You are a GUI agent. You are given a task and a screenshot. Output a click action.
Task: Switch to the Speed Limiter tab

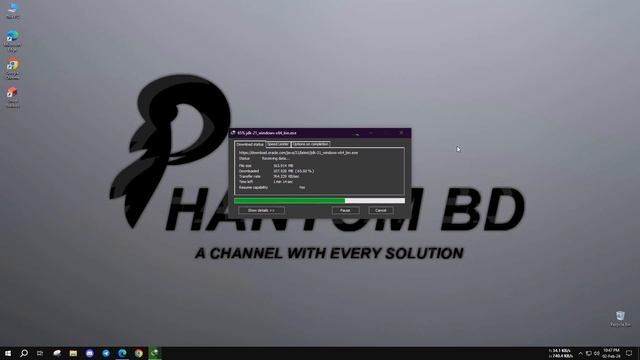(x=278, y=144)
